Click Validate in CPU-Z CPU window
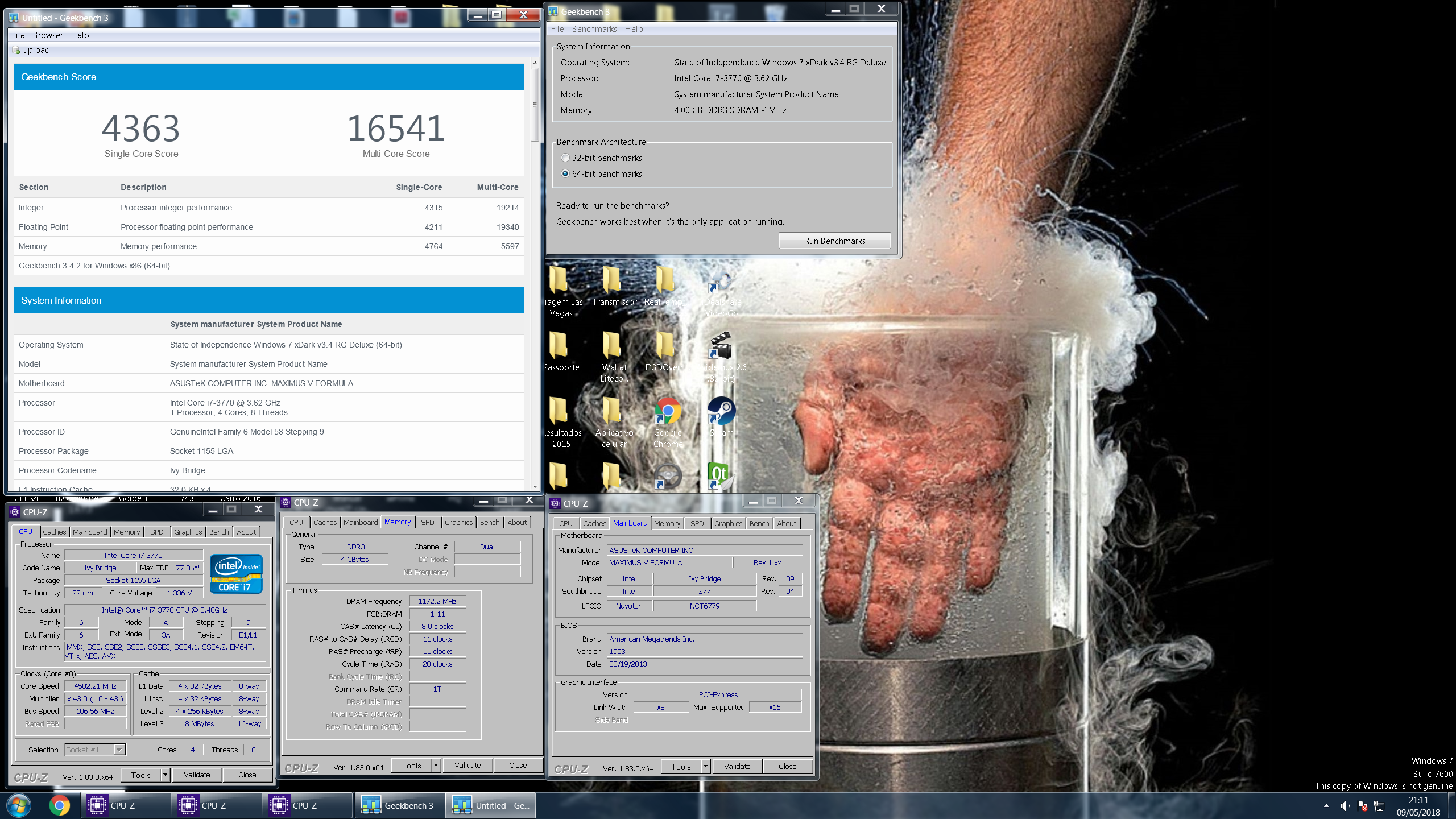 coord(197,775)
